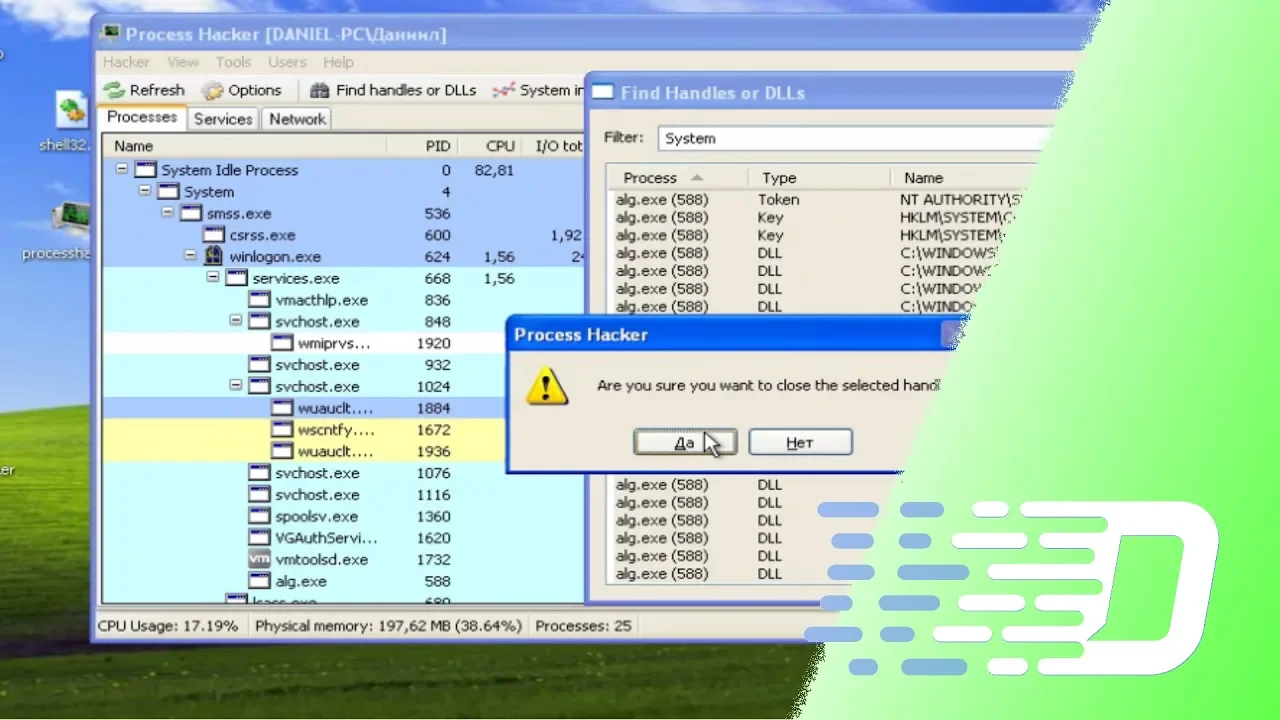Click Physical memory status bar entry
This screenshot has width=1280, height=720.
(388, 626)
